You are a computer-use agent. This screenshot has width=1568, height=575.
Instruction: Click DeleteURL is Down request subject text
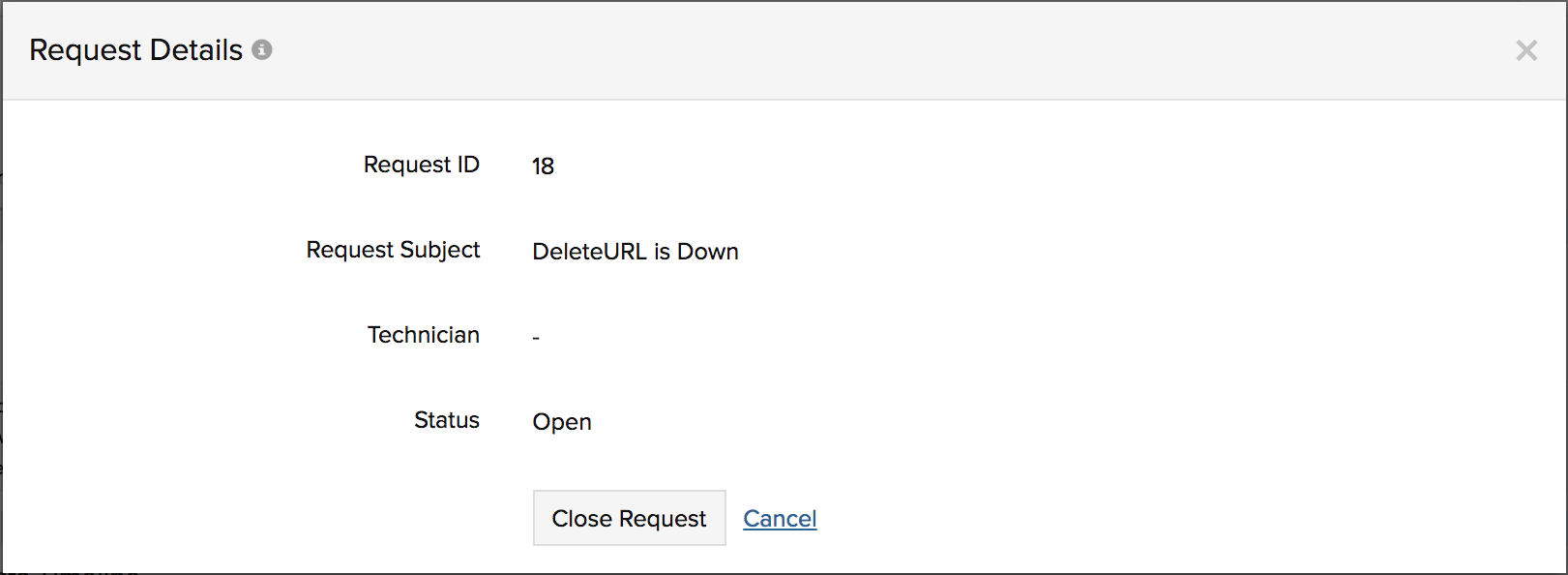[636, 251]
